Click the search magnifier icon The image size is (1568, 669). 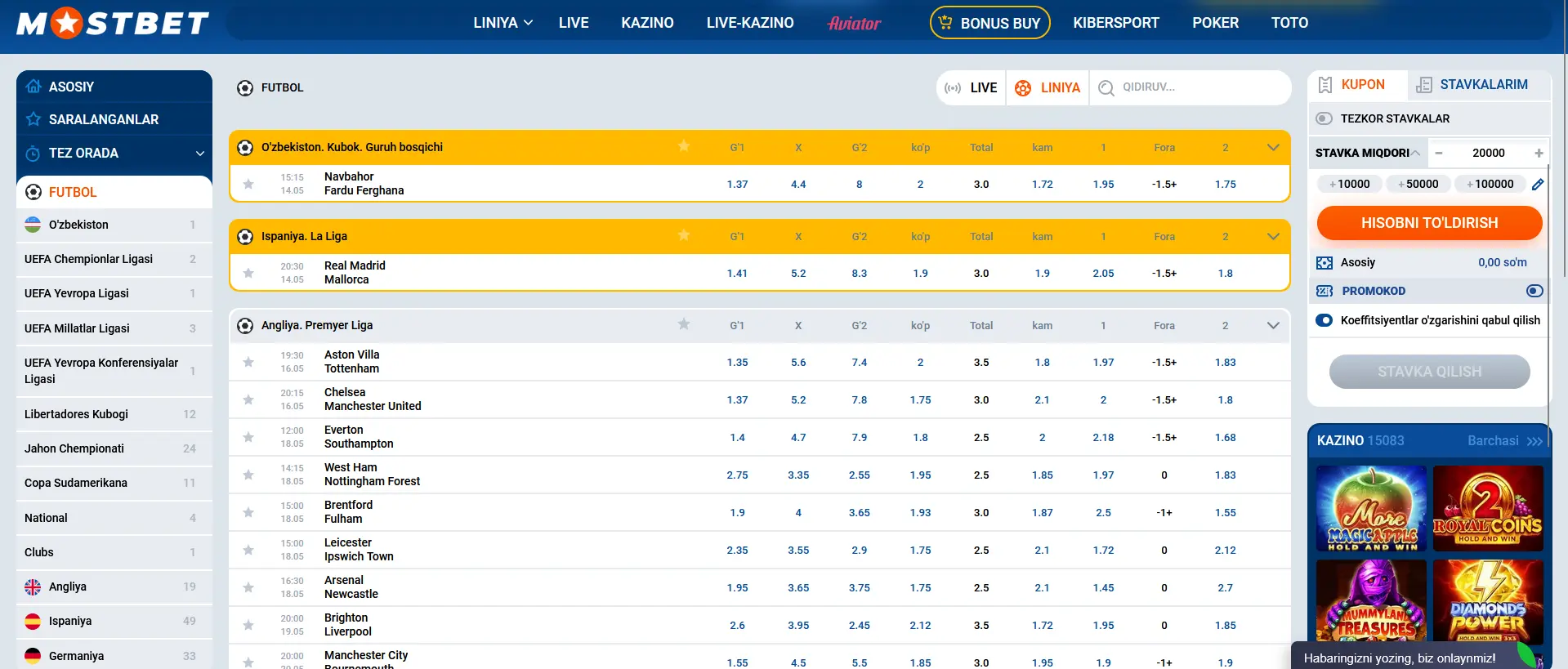pyautogui.click(x=1106, y=87)
